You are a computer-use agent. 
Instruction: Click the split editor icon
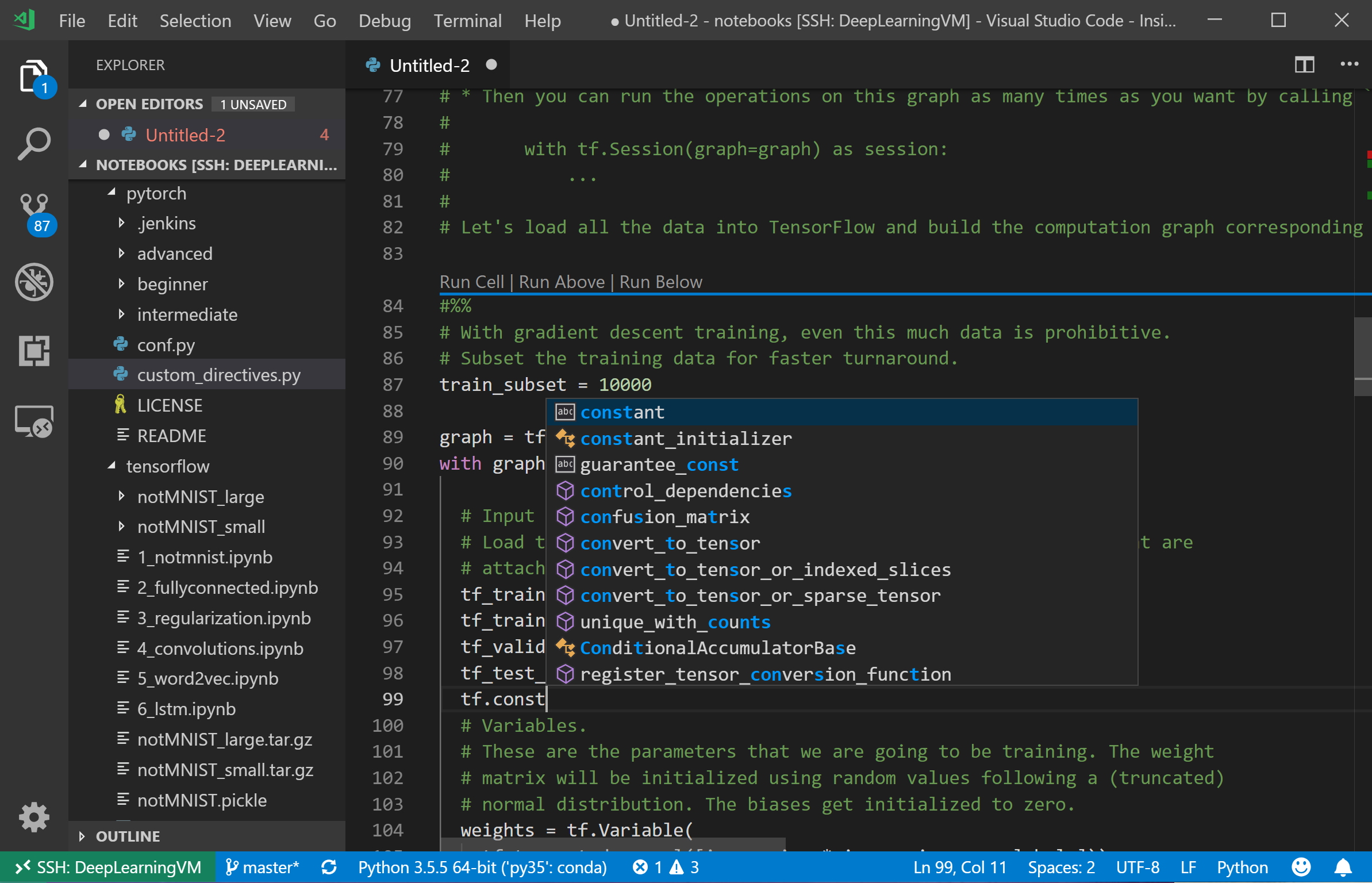coord(1304,64)
